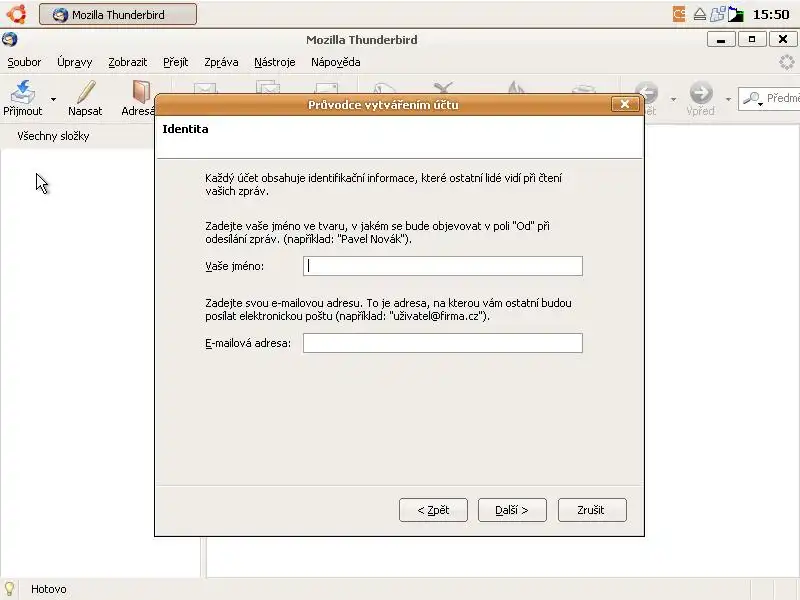The width and height of the screenshot is (800, 600).
Task: Open the address book via the Adresář icon
Action: pos(141,92)
